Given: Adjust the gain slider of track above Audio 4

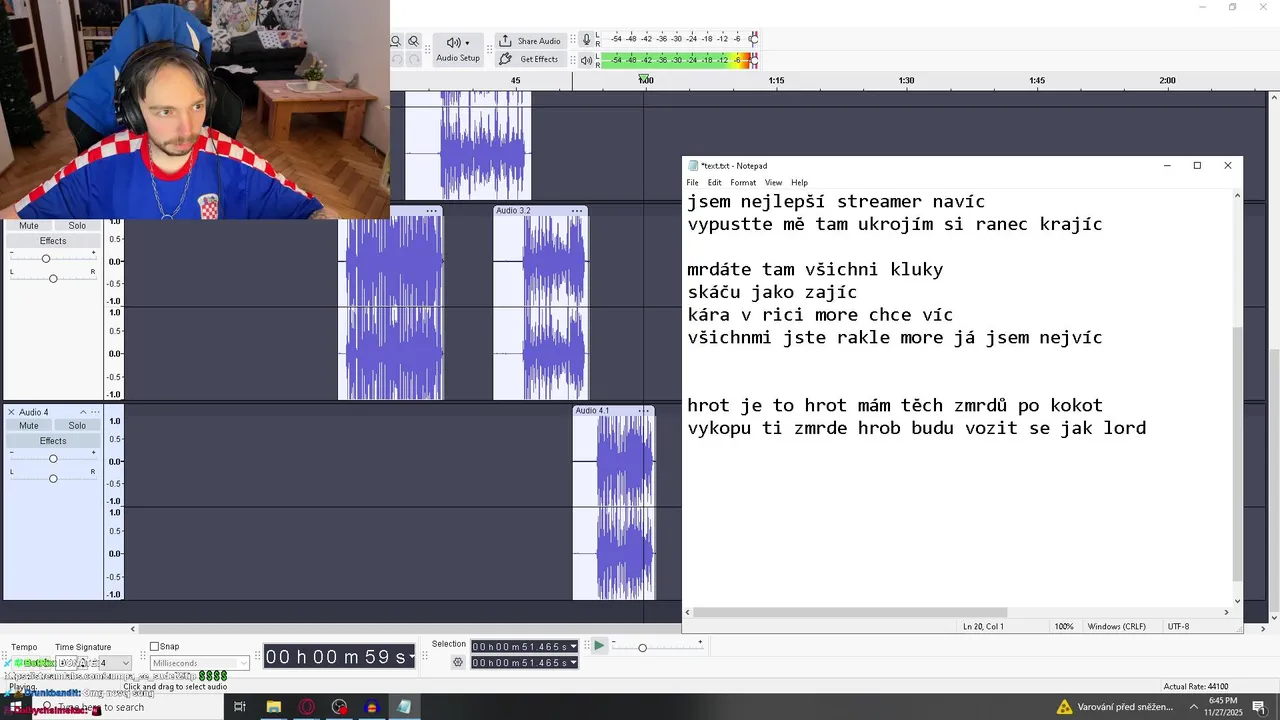Looking at the screenshot, I should [45, 259].
